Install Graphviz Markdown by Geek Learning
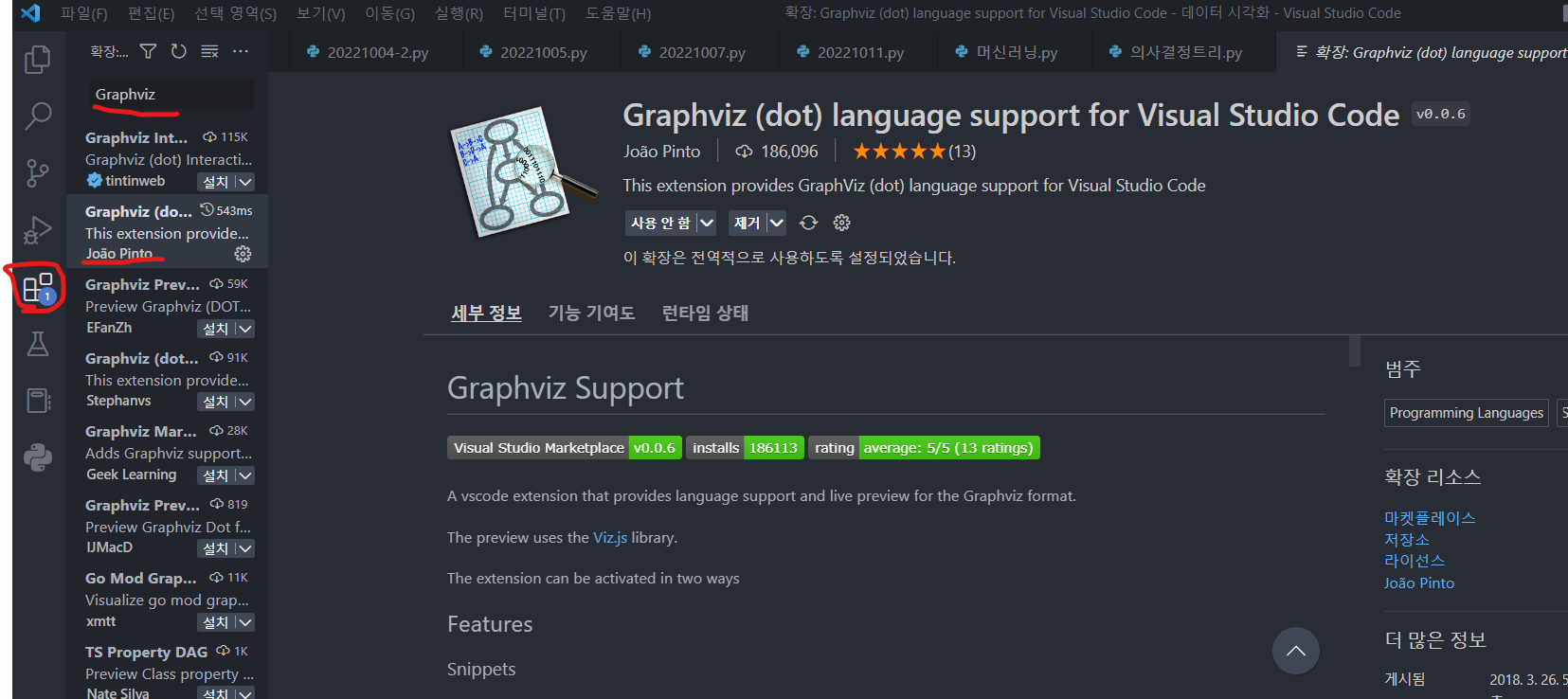Screen dimensions: 1568x699 pyautogui.click(x=216, y=475)
